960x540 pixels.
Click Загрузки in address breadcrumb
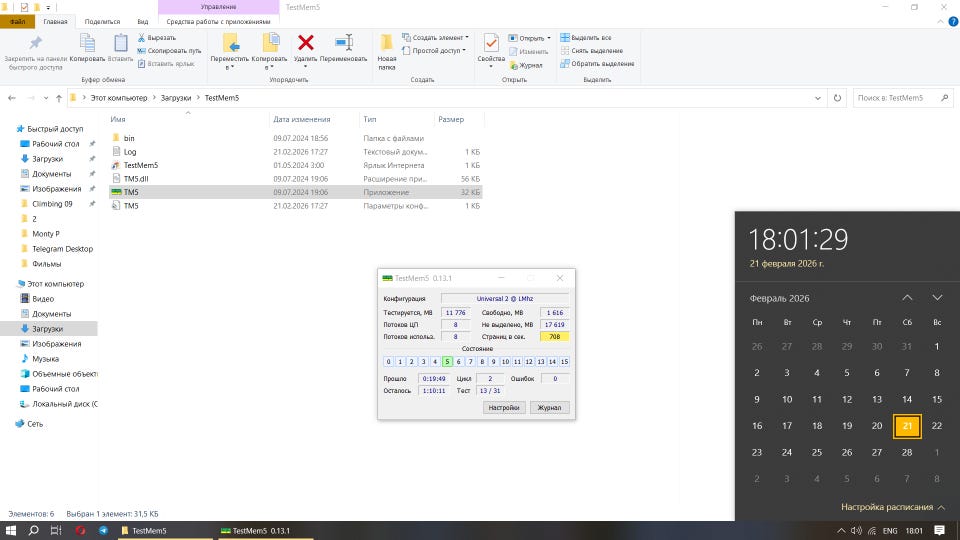[x=176, y=98]
